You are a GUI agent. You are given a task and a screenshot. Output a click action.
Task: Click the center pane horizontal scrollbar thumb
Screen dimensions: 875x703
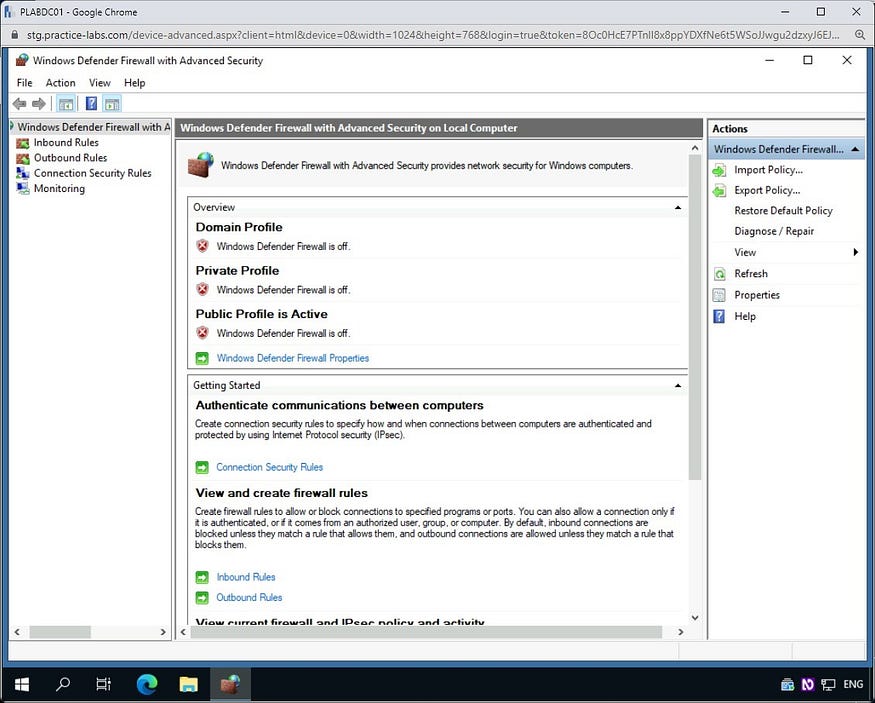pos(426,632)
